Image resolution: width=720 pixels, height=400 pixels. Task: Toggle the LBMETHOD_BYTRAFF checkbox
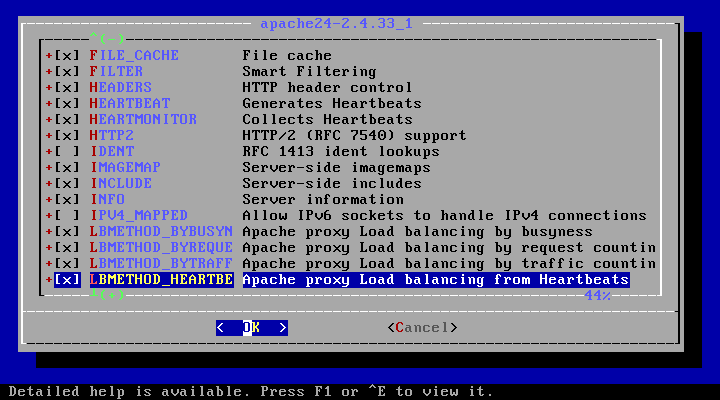[x=67, y=264]
